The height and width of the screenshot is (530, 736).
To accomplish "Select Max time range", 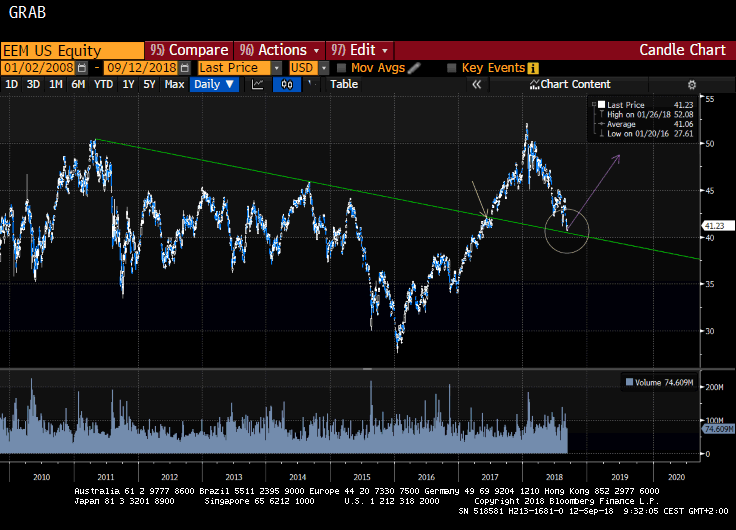I will 174,84.
